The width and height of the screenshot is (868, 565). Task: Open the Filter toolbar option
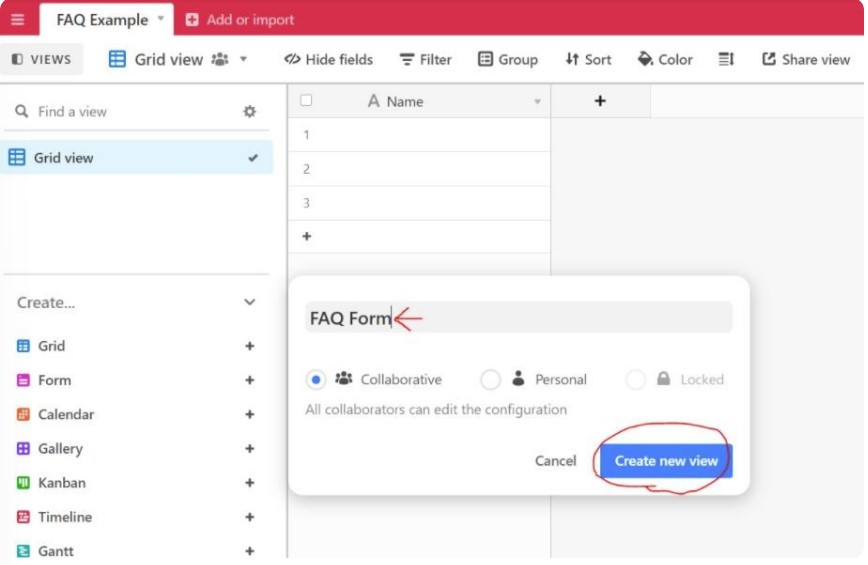point(425,60)
